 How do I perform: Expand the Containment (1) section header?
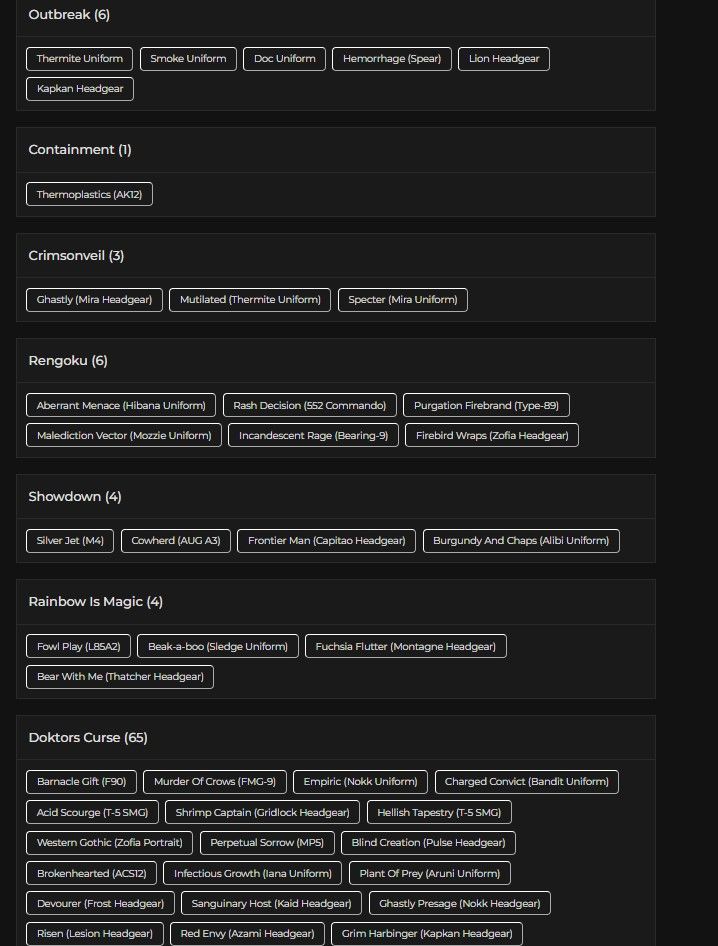(80, 150)
